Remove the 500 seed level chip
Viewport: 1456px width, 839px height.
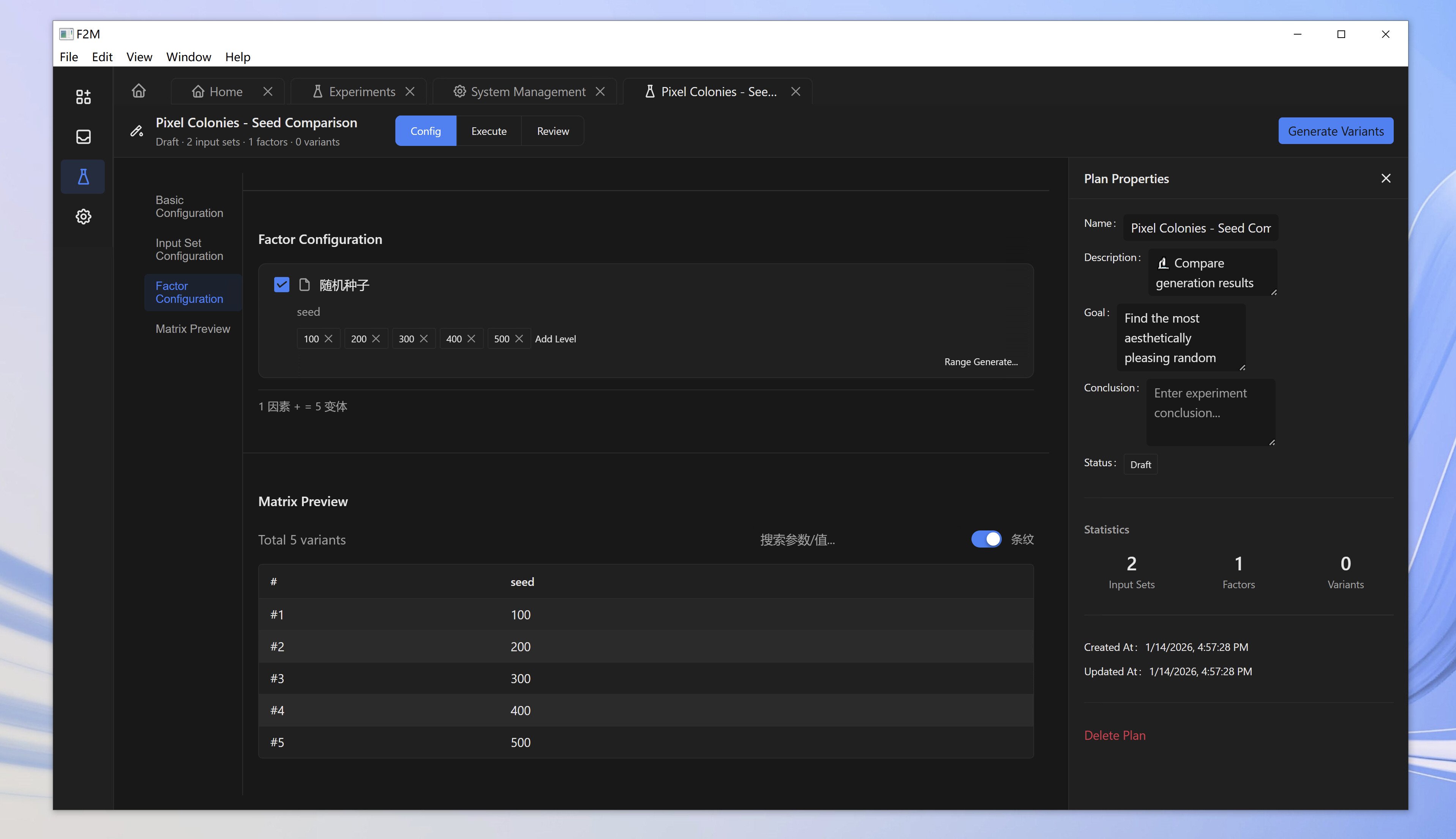point(519,339)
